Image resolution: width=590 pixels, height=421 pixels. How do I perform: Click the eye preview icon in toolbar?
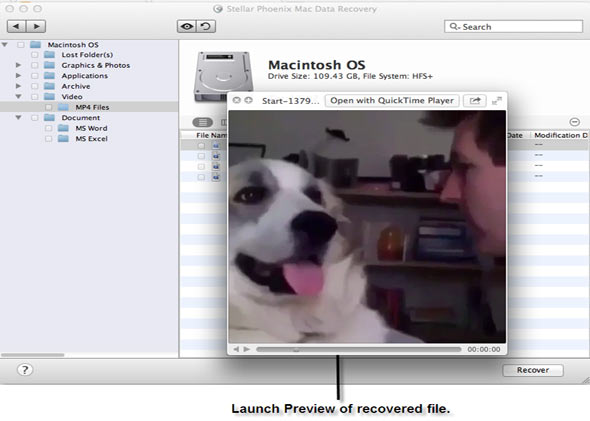click(187, 26)
